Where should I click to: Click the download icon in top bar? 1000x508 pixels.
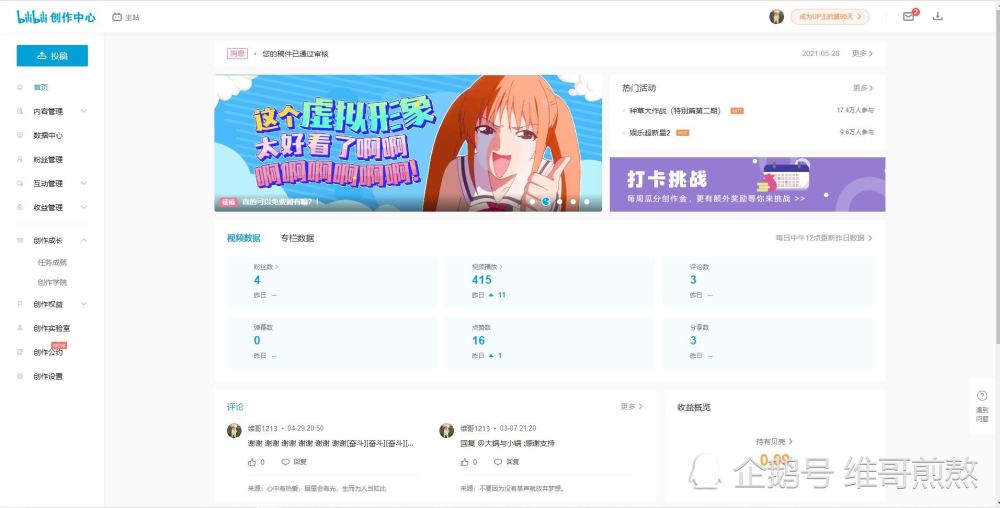point(938,17)
